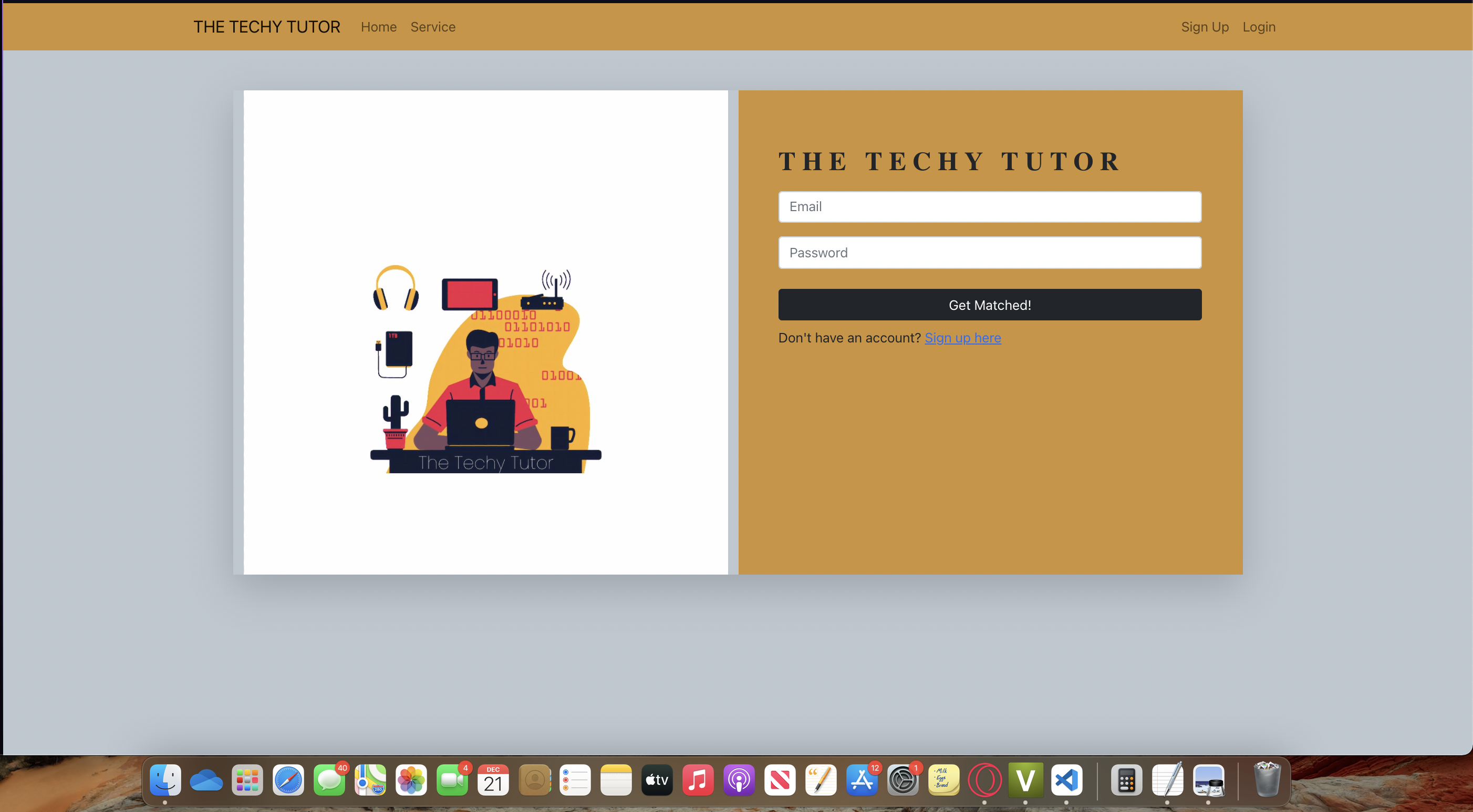Open Safari from the Dock
Image resolution: width=1473 pixels, height=812 pixels.
point(289,780)
